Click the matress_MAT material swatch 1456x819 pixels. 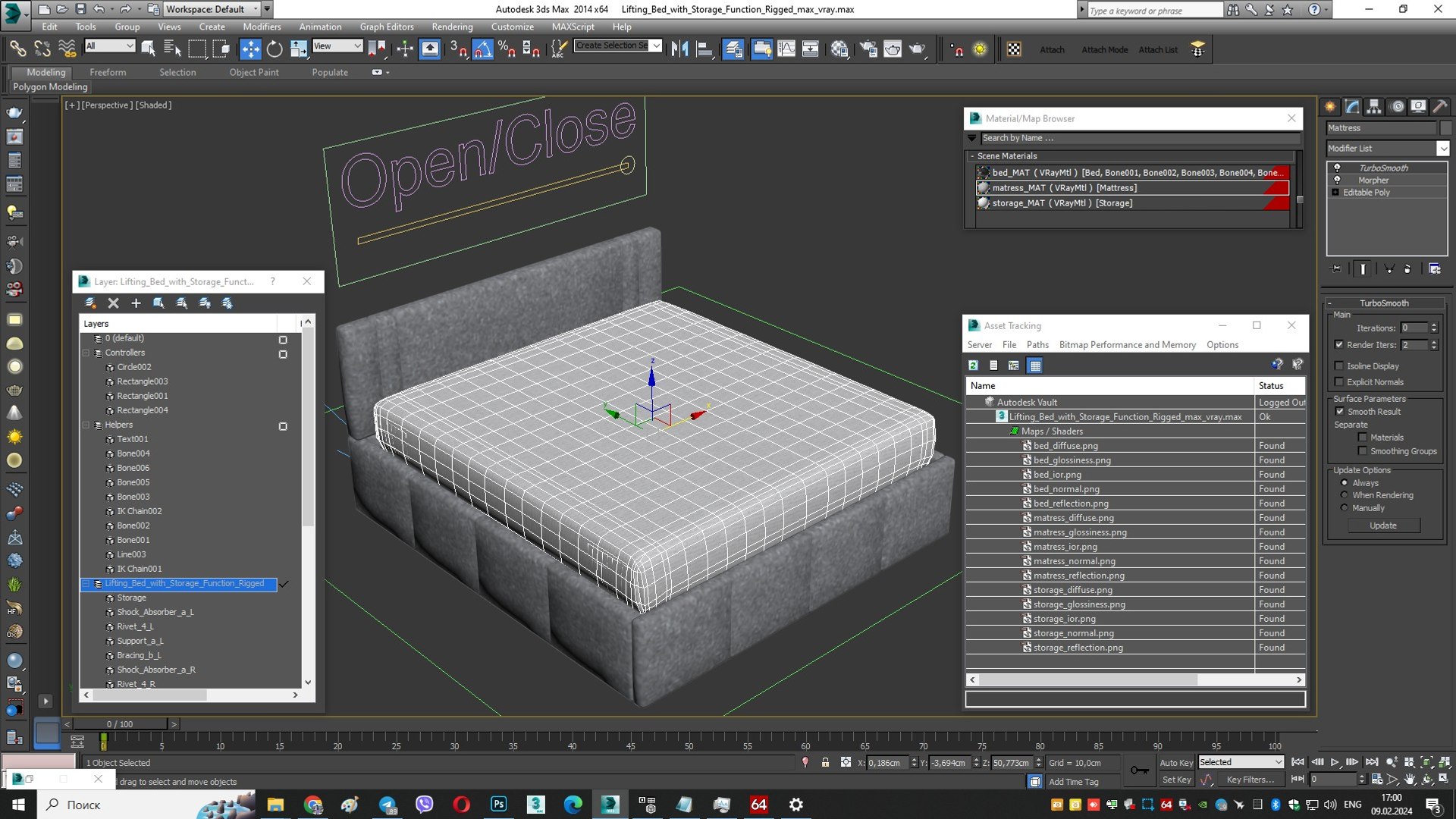(984, 188)
